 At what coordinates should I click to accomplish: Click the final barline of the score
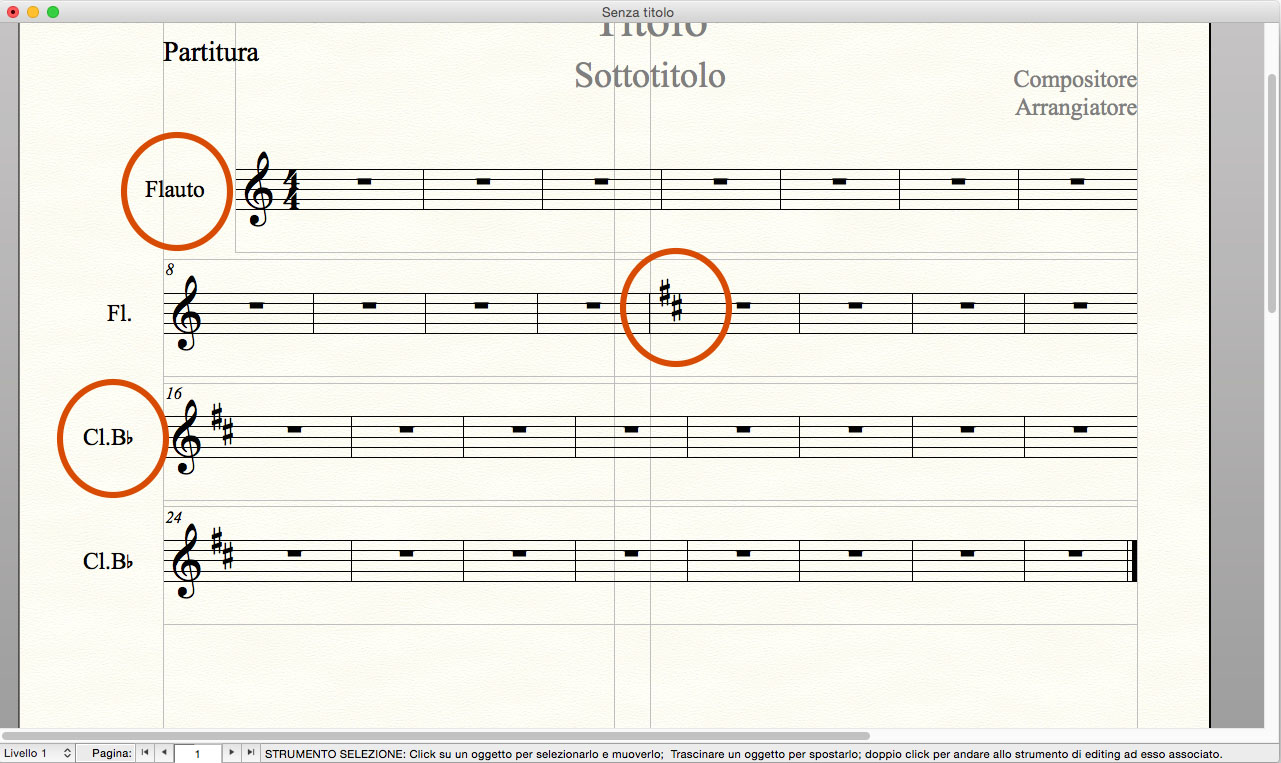[x=1134, y=561]
